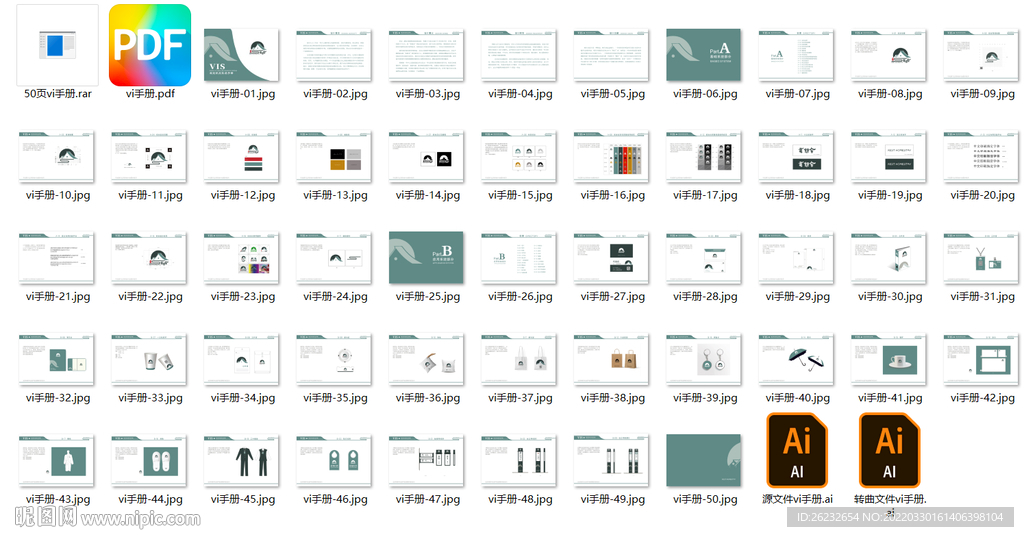Select thumbnail vi手册-48.jpg

tap(519, 461)
